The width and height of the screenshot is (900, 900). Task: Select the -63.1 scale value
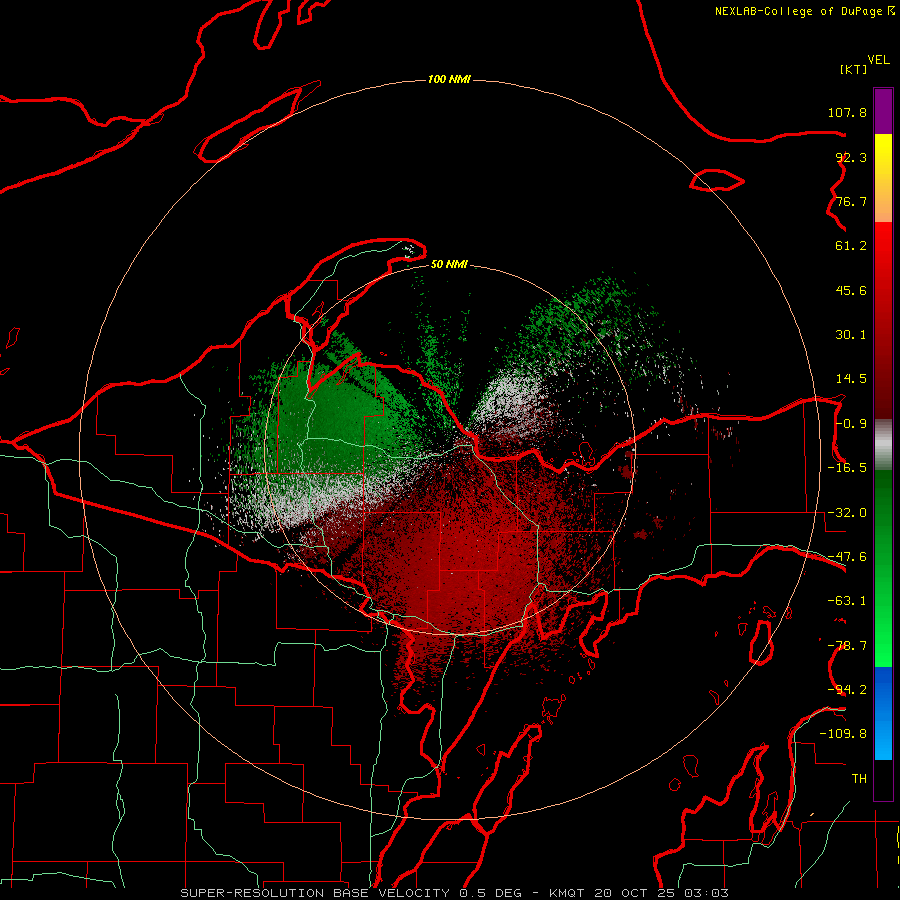(x=847, y=601)
